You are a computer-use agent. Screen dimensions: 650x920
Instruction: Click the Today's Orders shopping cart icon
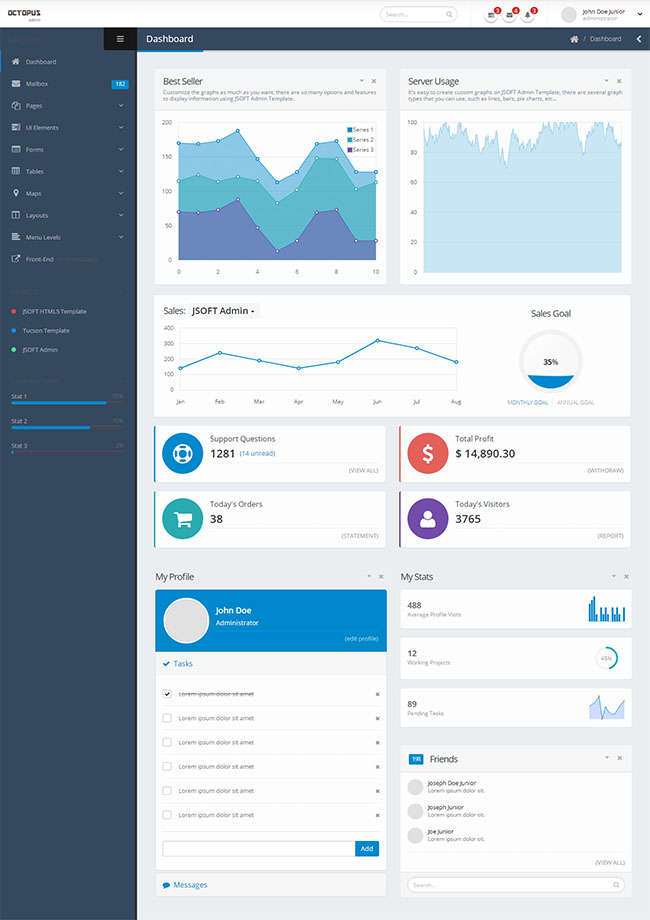(x=183, y=518)
